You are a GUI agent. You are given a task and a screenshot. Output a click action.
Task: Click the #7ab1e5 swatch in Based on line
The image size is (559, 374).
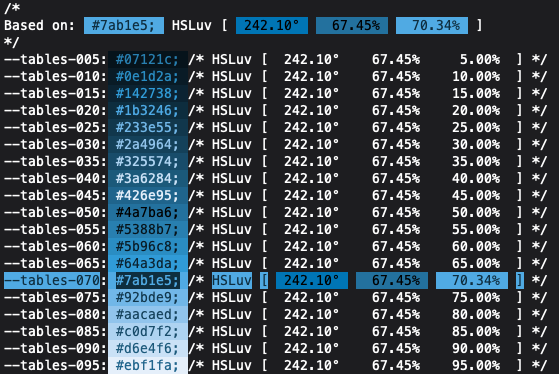[124, 26]
